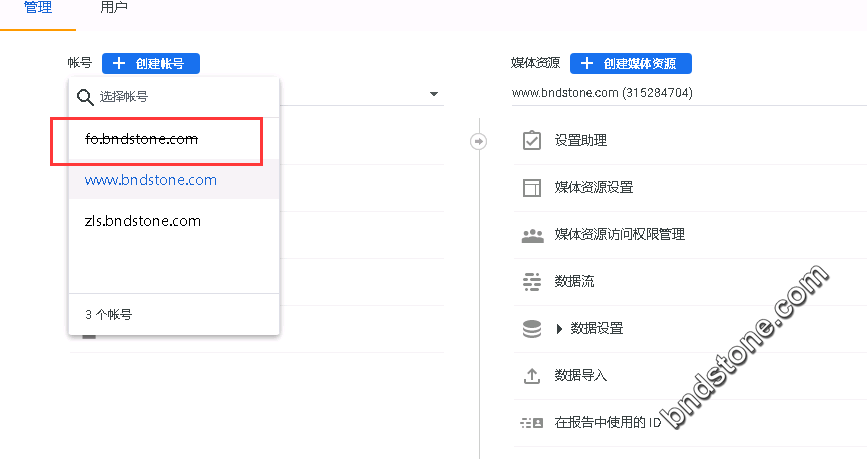Viewport: 867px width, 459px height.
Task: Open the 设置助理 checklist icon
Action: pyautogui.click(x=531, y=140)
